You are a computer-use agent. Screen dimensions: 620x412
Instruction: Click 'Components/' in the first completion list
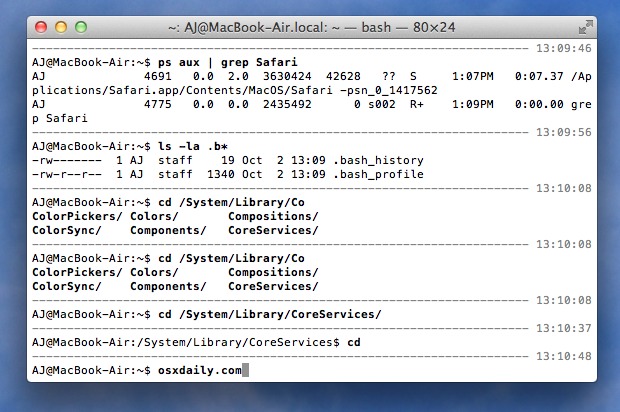[168, 230]
